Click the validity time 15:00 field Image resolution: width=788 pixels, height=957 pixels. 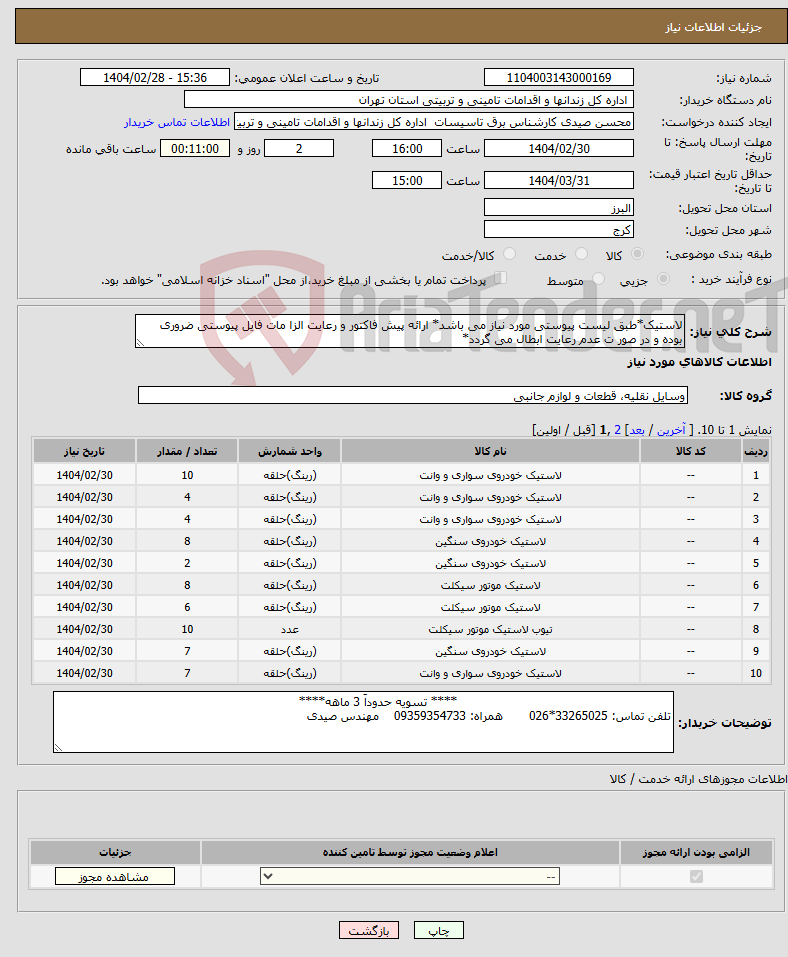[x=407, y=180]
